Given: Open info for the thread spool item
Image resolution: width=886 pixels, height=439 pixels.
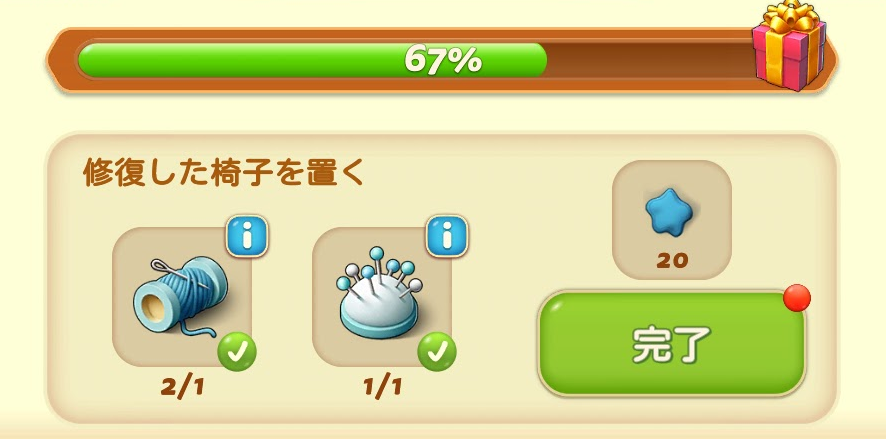Looking at the screenshot, I should coord(247,236).
